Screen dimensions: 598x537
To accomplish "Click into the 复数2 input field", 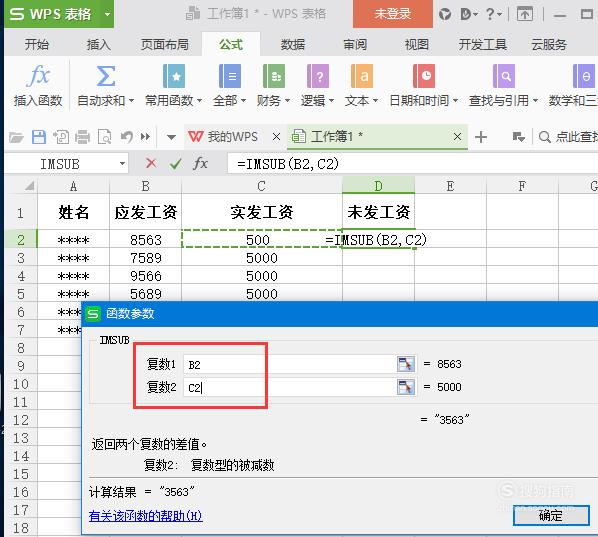I will click(290, 387).
